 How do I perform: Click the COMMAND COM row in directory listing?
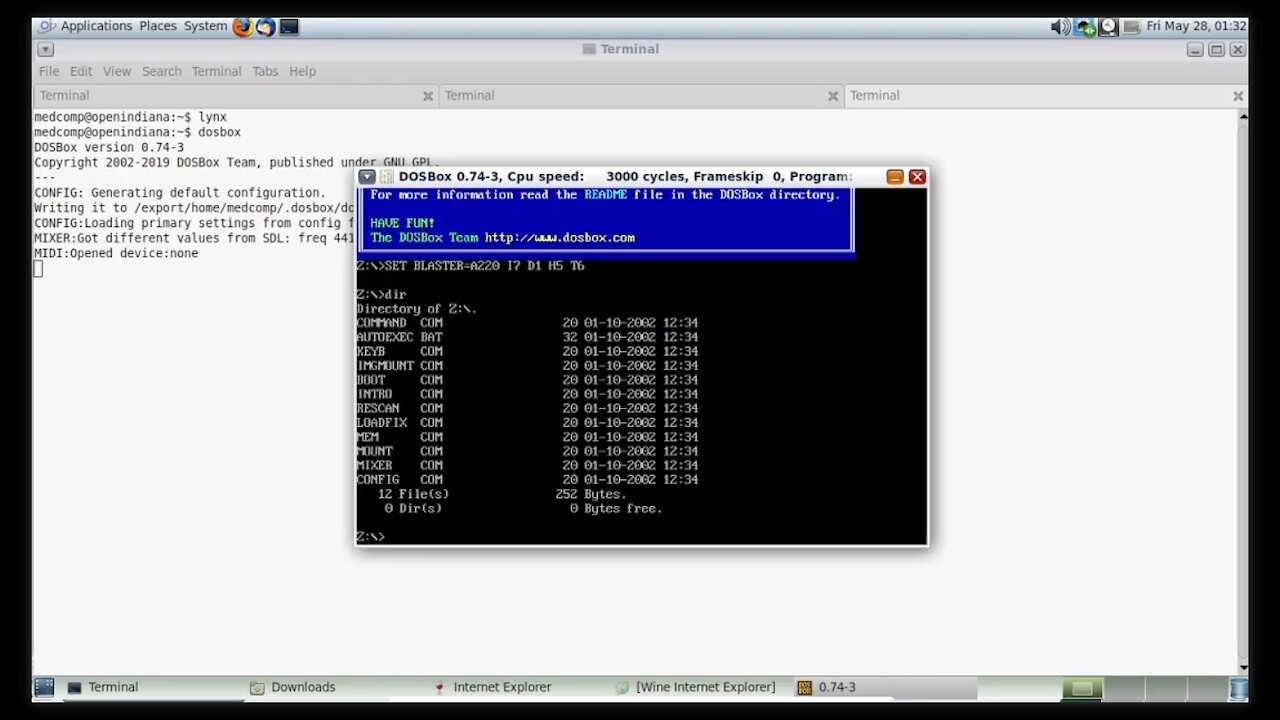527,323
